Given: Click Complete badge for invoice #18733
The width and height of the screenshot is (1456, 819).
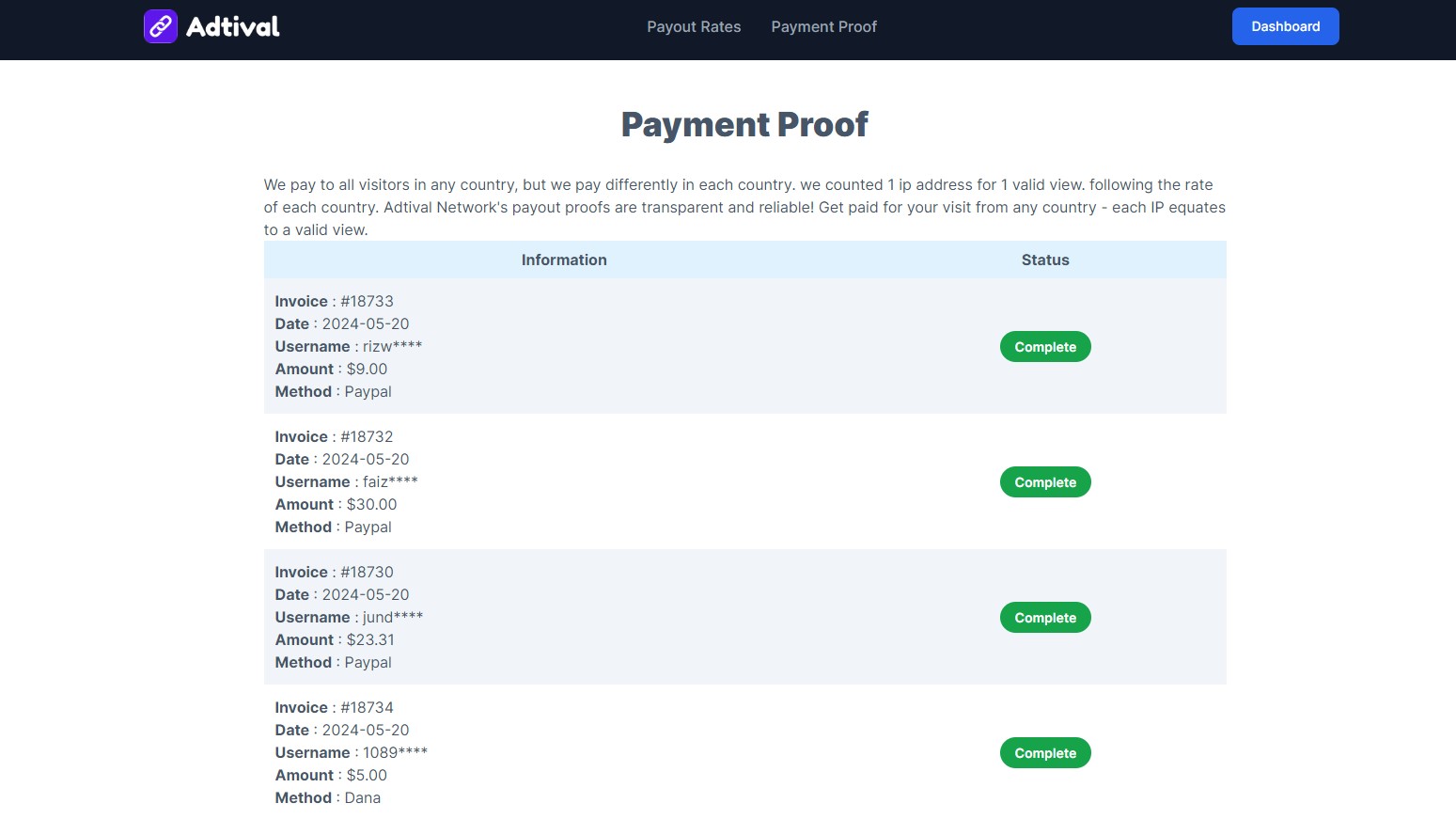Looking at the screenshot, I should [x=1045, y=347].
